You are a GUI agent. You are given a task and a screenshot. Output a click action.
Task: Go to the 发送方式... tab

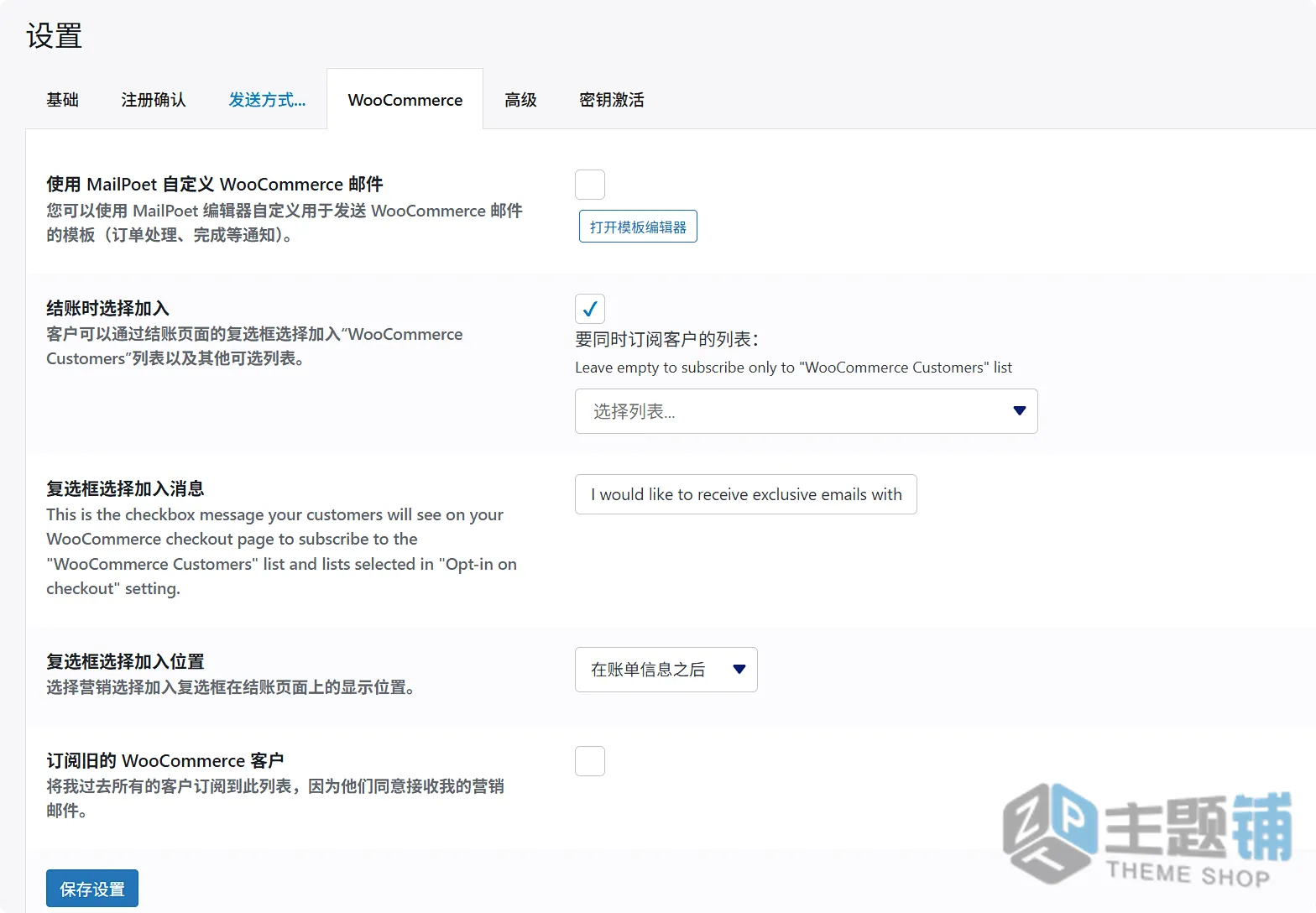267,100
